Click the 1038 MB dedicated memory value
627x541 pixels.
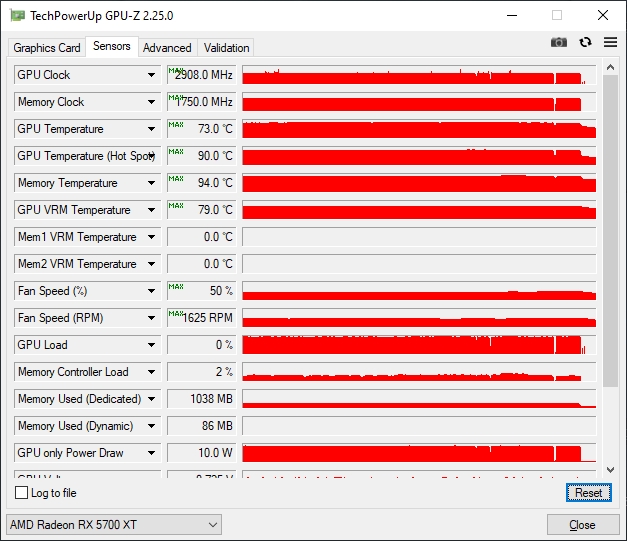click(x=202, y=399)
